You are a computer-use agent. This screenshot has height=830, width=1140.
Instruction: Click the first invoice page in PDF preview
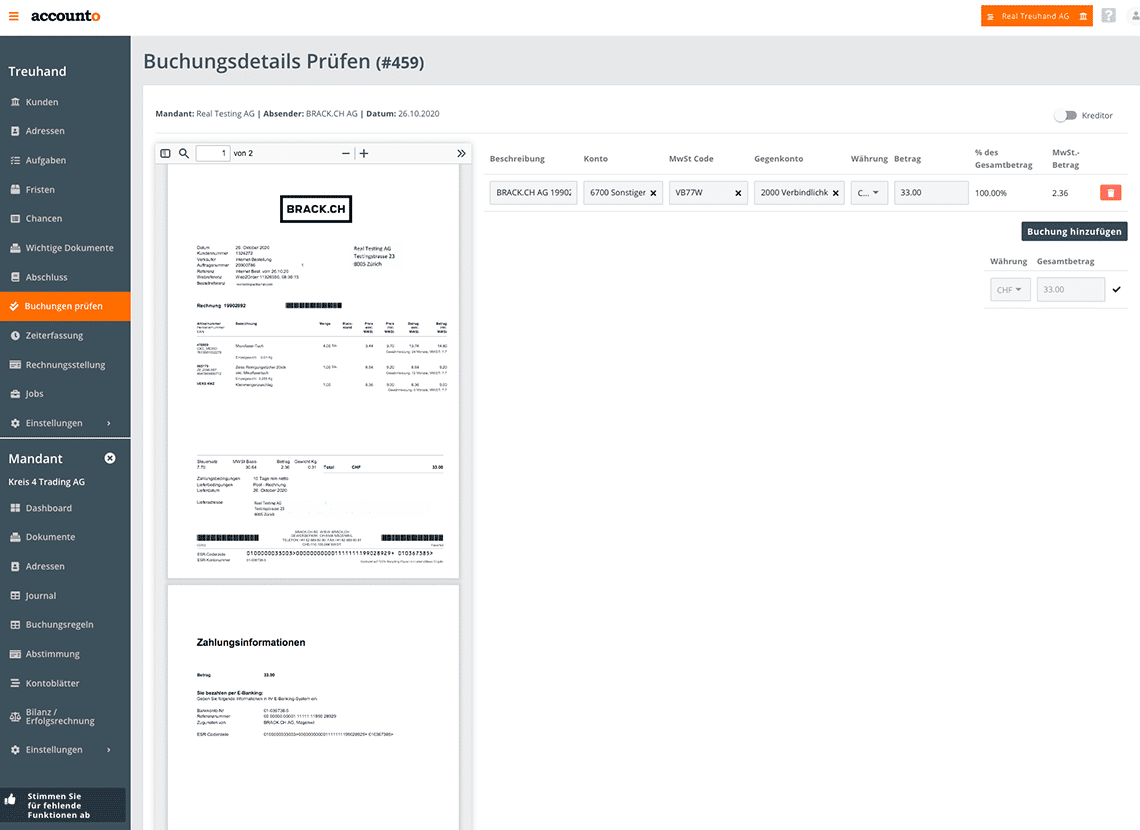click(313, 371)
